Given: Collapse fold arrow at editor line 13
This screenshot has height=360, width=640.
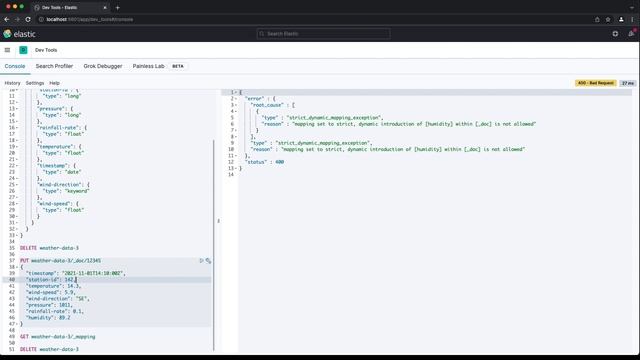Looking at the screenshot, I should click(x=17, y=109).
